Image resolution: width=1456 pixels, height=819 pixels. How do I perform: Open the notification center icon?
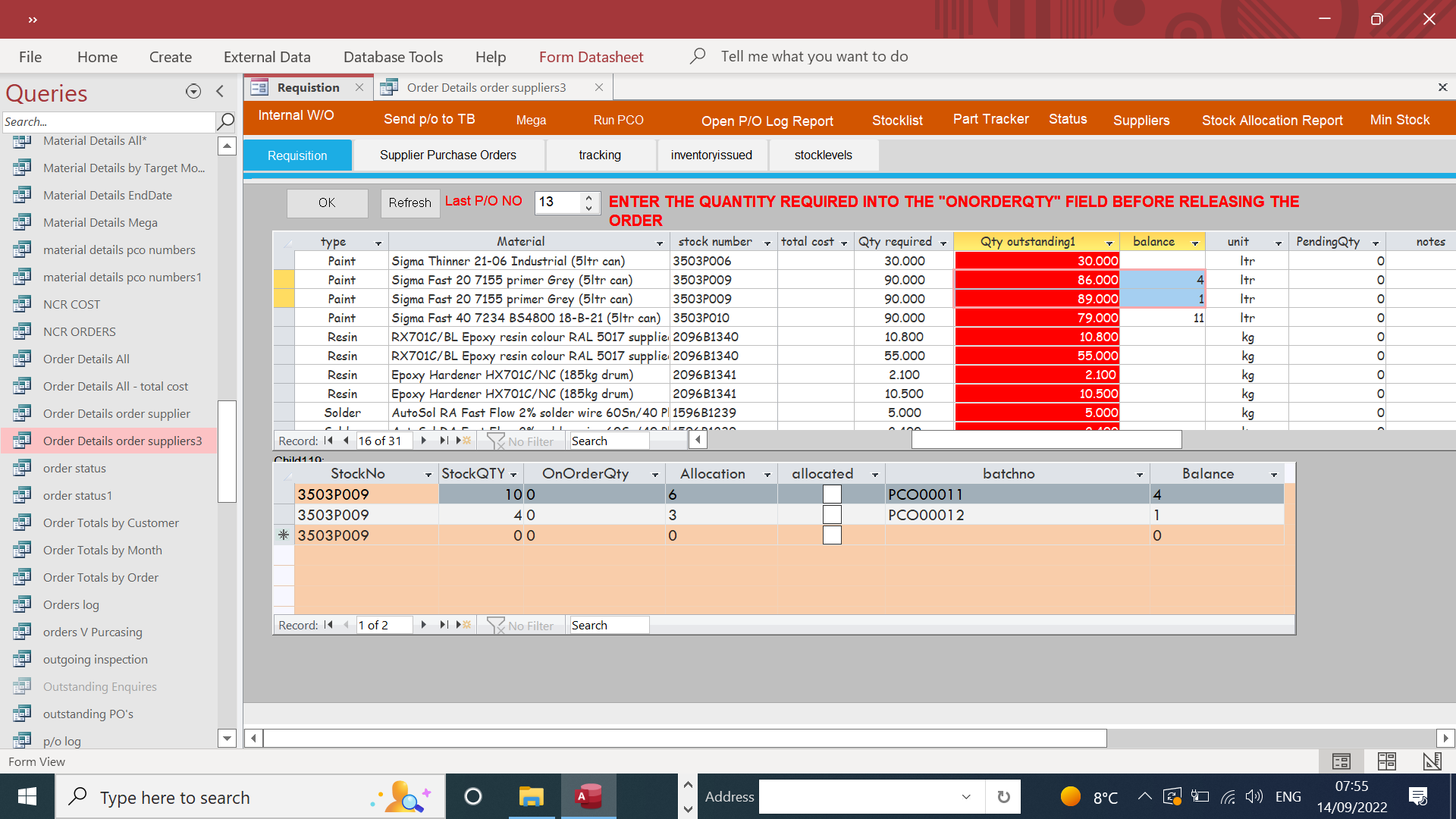(1418, 797)
